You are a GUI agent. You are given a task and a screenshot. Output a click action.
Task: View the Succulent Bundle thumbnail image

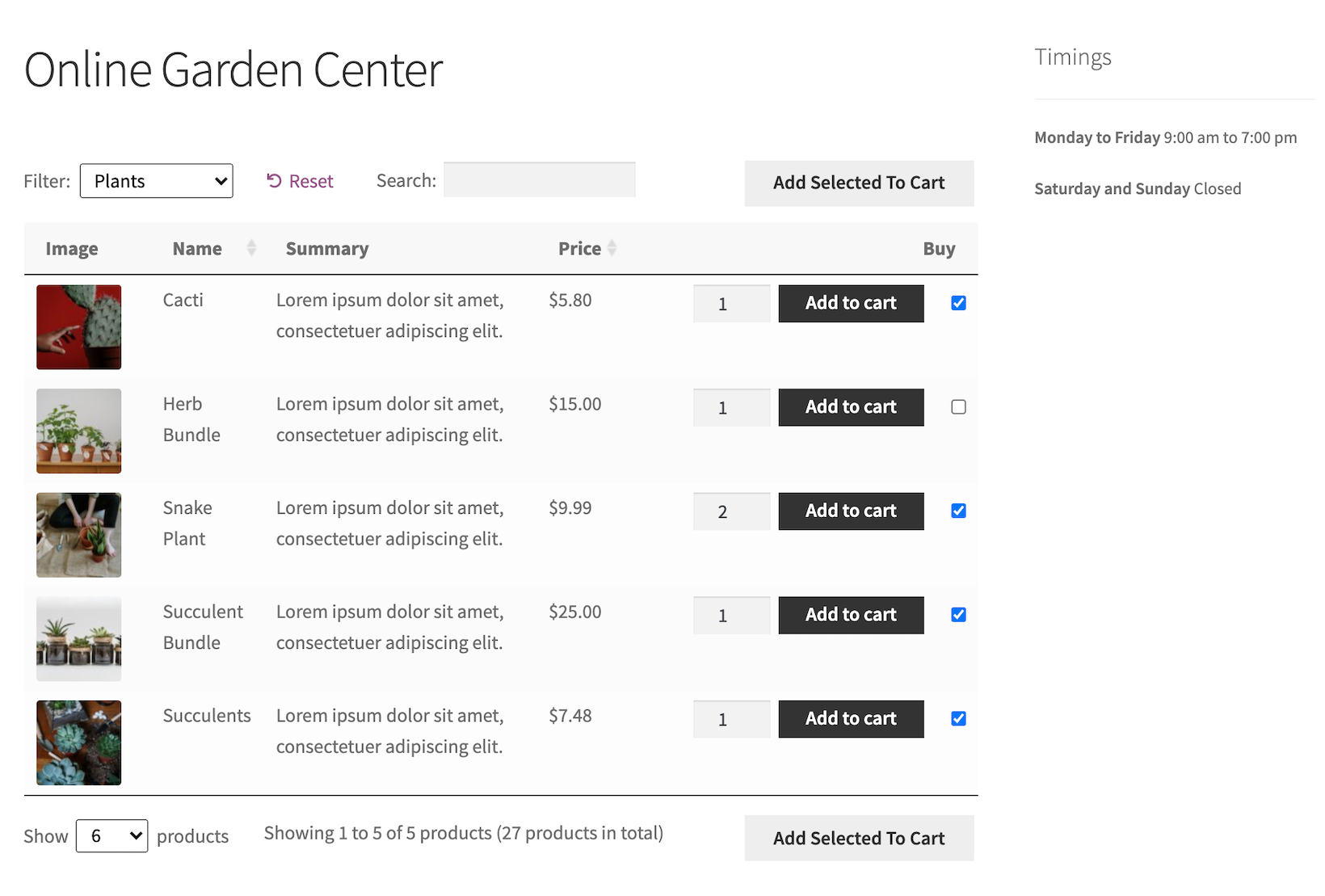click(x=78, y=638)
